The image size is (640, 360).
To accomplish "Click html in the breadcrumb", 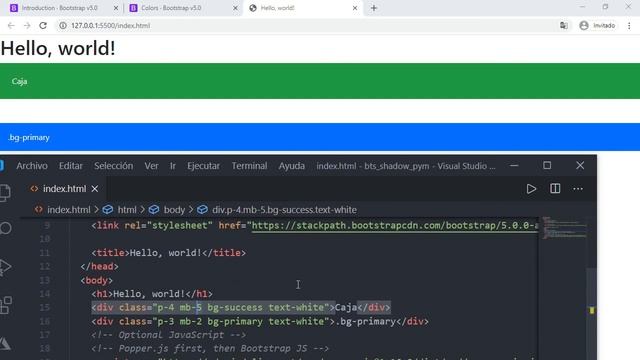I will 127,210.
